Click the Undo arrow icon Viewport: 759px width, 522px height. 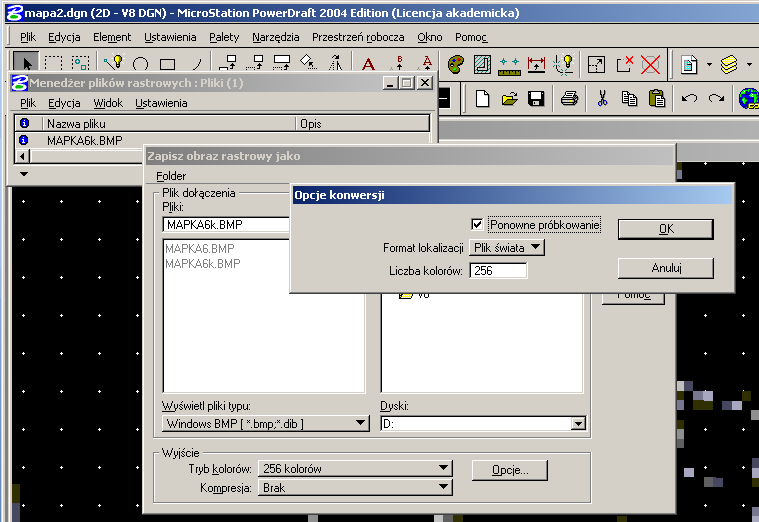[689, 99]
